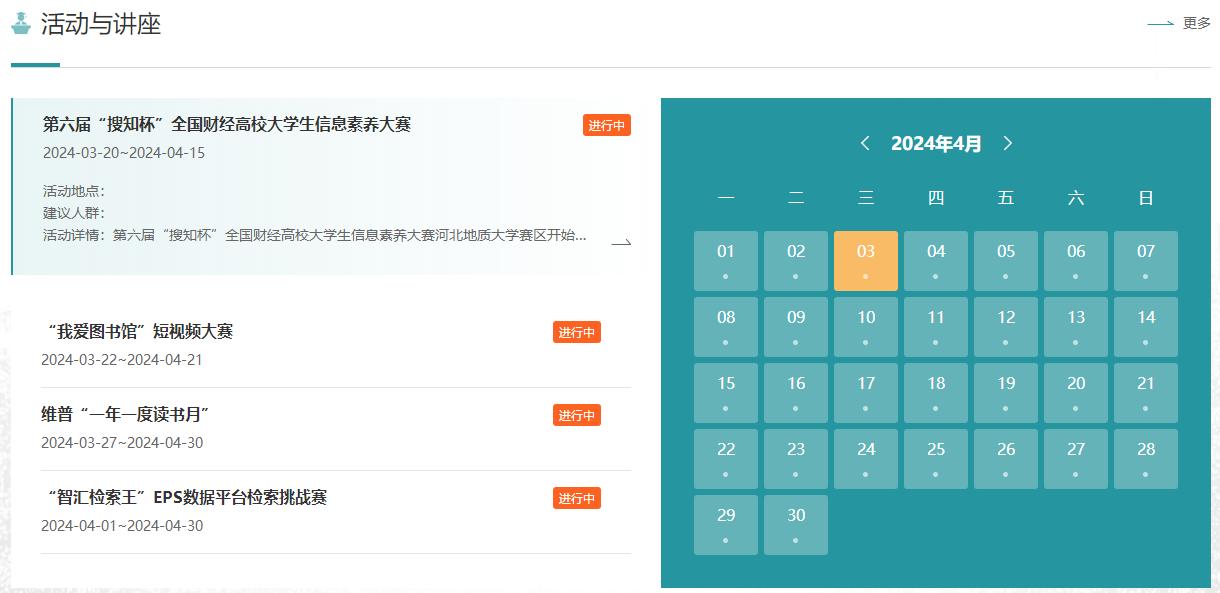Click 进行中 badge for EPS检索挑战赛

coord(576,498)
